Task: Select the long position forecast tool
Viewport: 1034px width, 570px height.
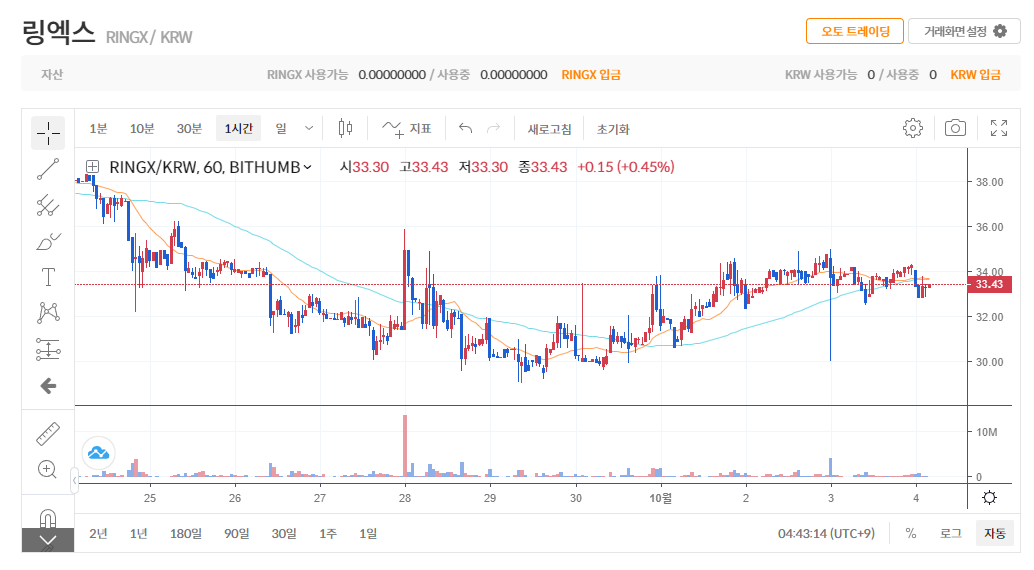Action: pos(48,349)
